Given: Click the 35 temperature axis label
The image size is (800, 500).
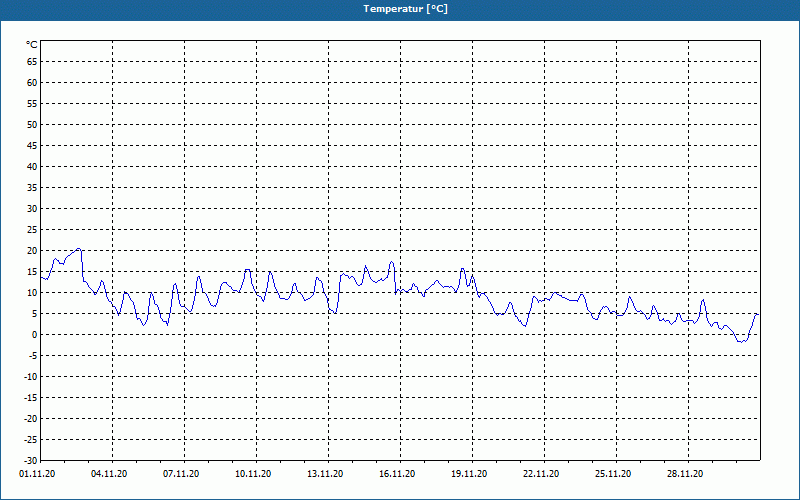Looking at the screenshot, I should pyautogui.click(x=32, y=187).
